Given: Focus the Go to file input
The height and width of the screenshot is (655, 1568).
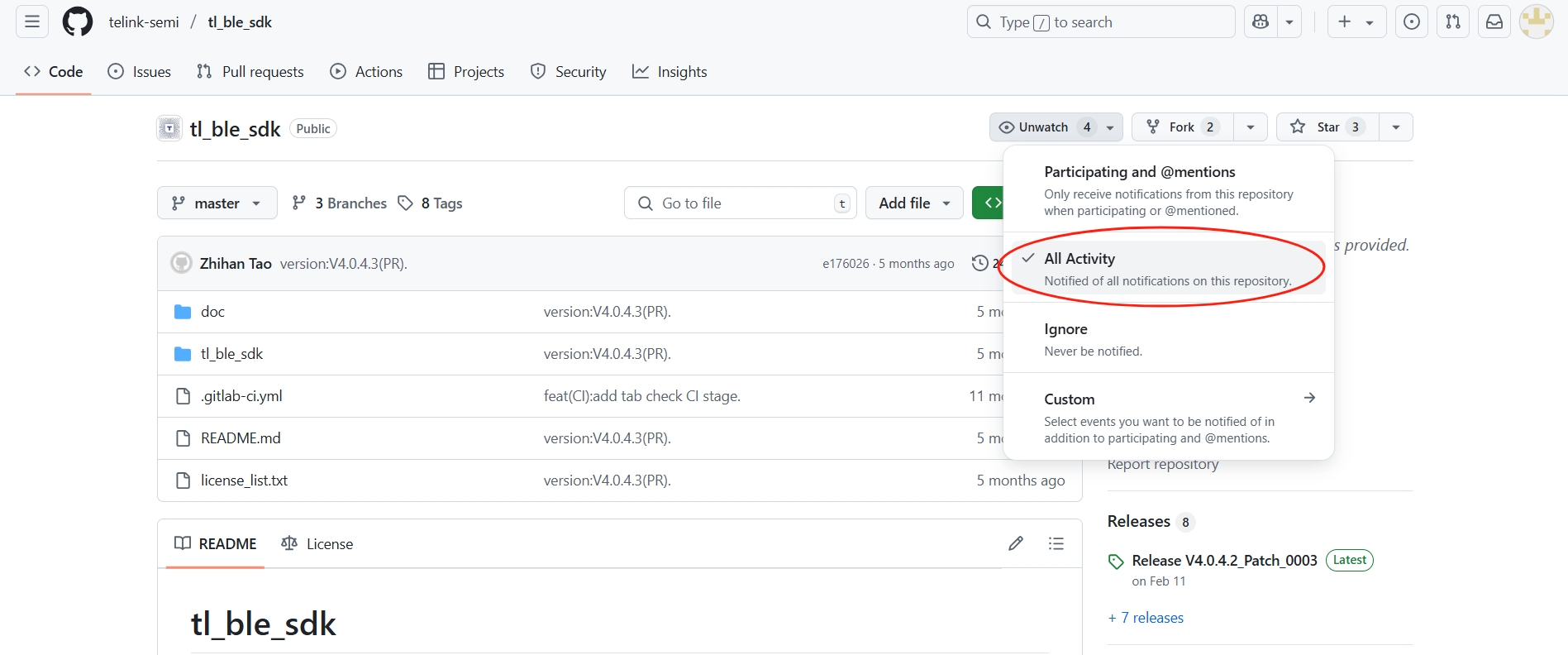Looking at the screenshot, I should 741,203.
